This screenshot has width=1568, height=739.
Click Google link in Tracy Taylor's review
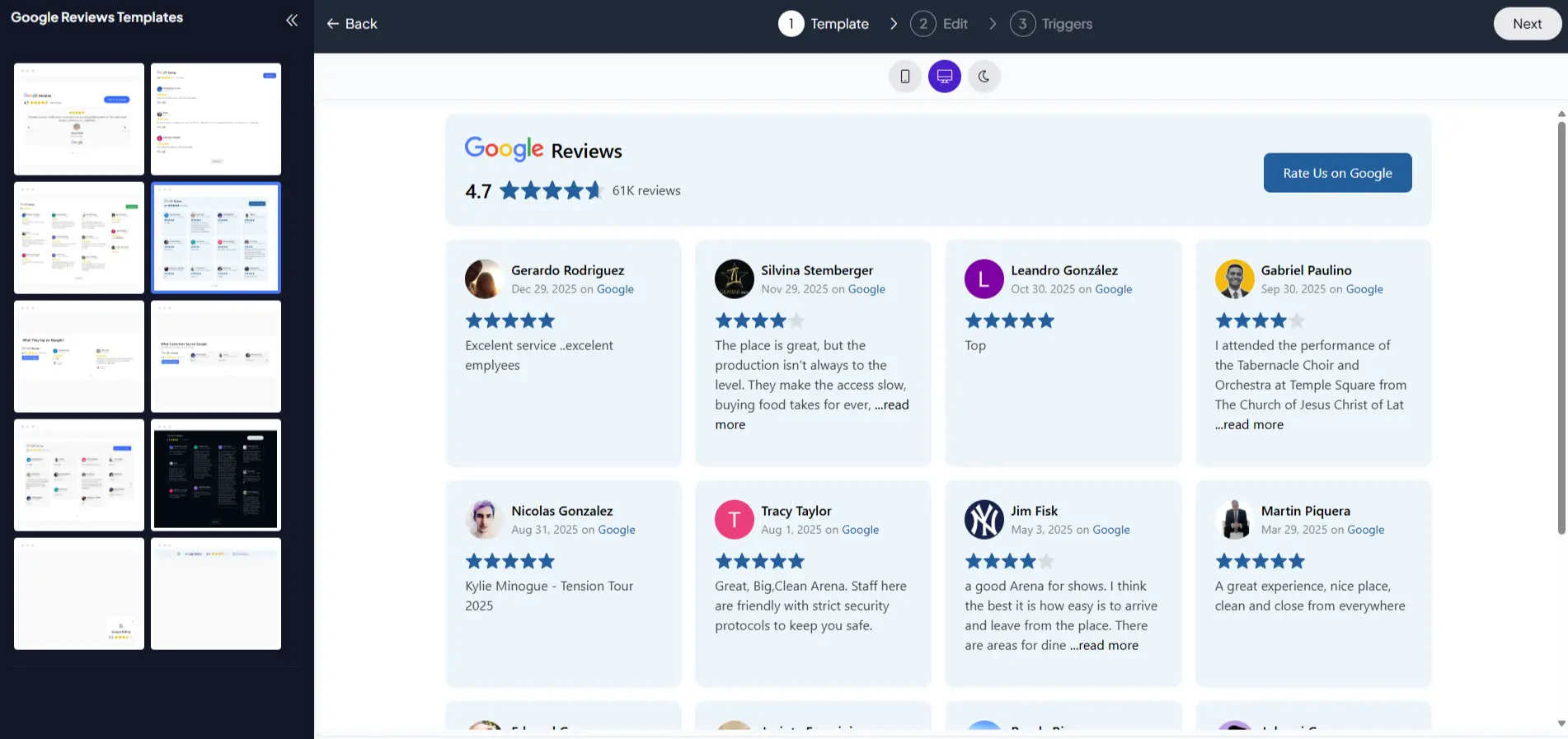(860, 530)
